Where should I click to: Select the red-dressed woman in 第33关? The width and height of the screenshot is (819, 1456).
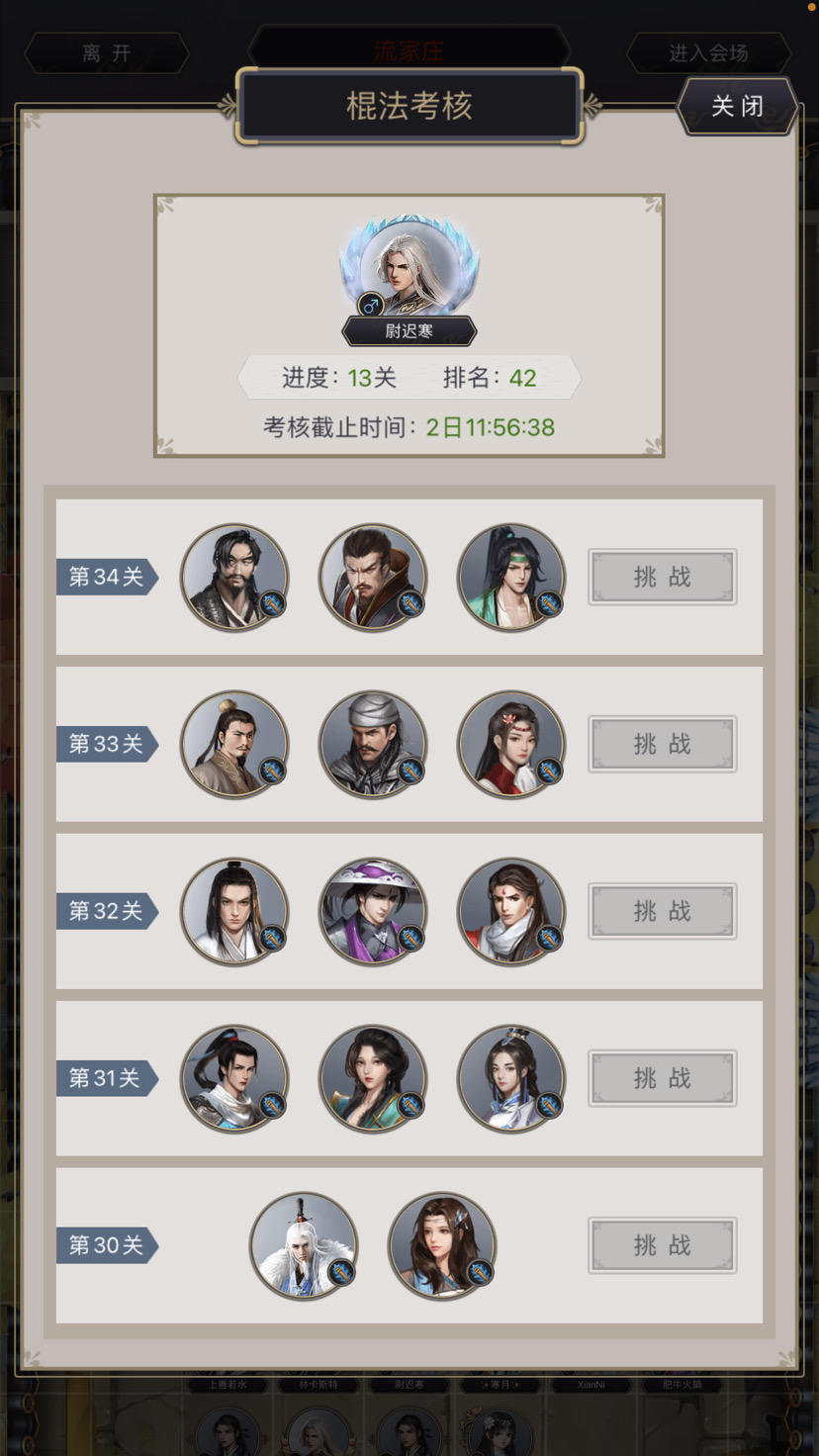point(511,744)
